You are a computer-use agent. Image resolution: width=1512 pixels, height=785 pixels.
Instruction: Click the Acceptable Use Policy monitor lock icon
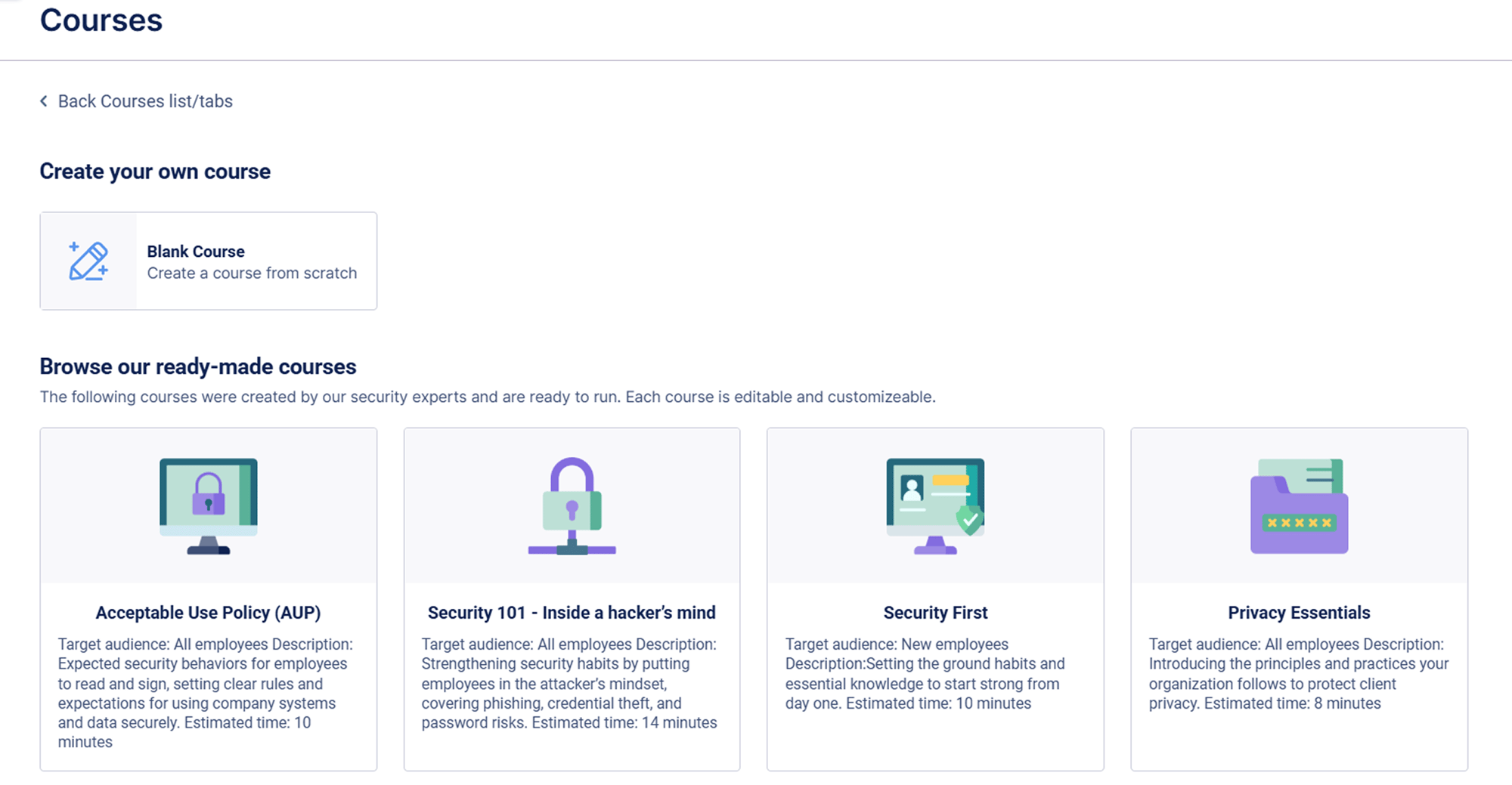209,505
